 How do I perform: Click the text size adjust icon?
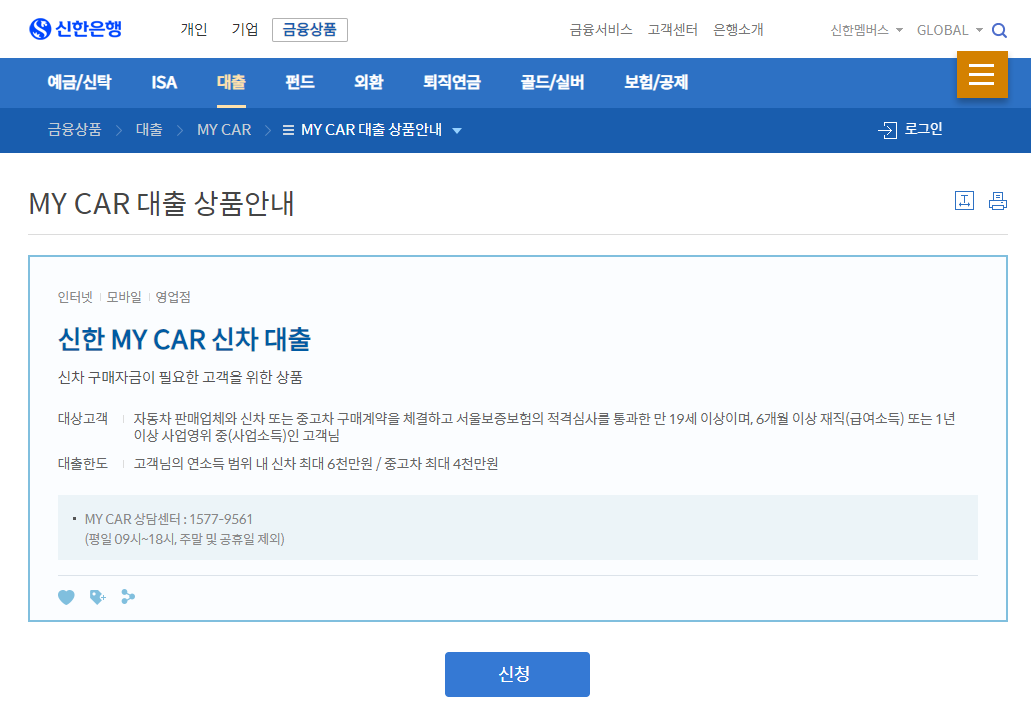[x=964, y=201]
